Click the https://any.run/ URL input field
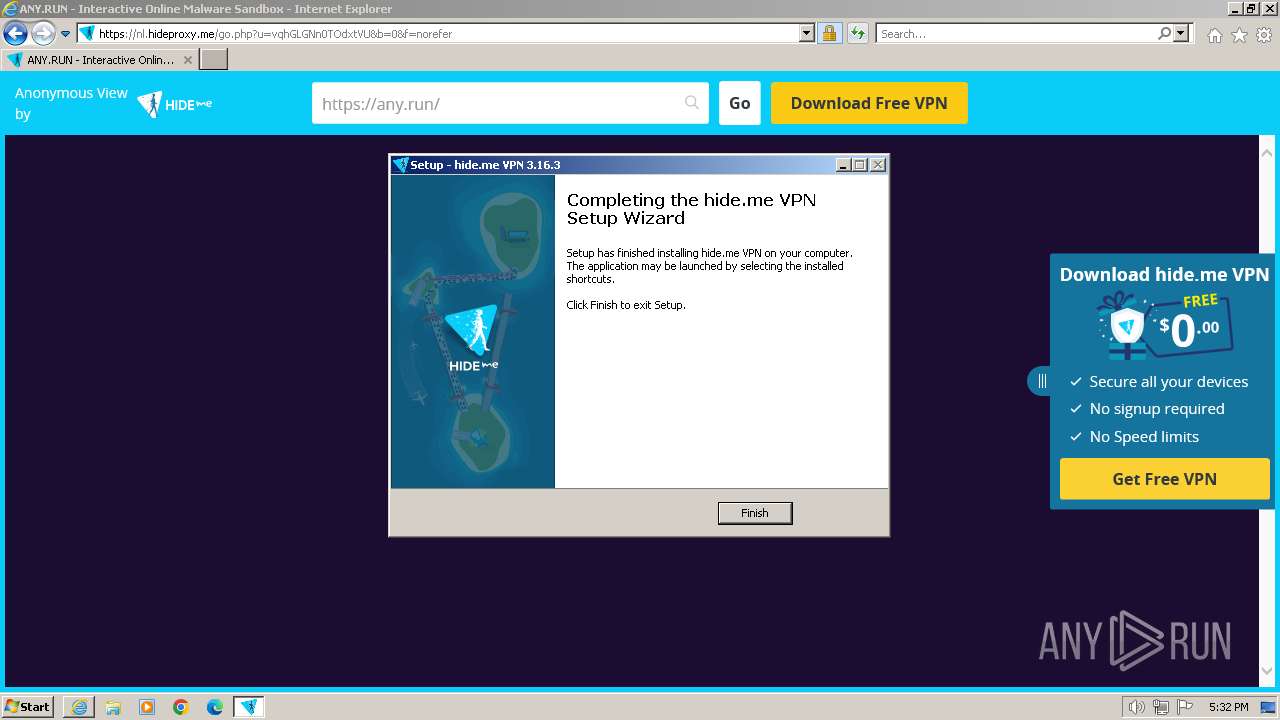This screenshot has width=1280, height=720. [x=510, y=103]
